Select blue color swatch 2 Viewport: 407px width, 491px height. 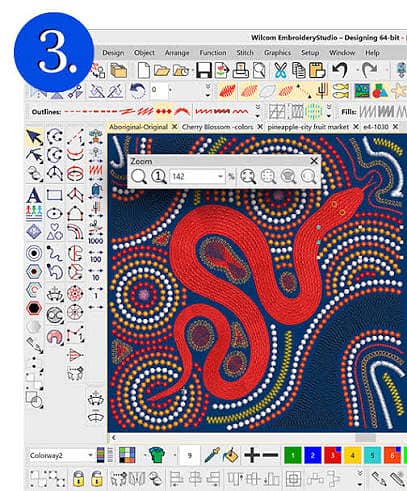[x=313, y=455]
